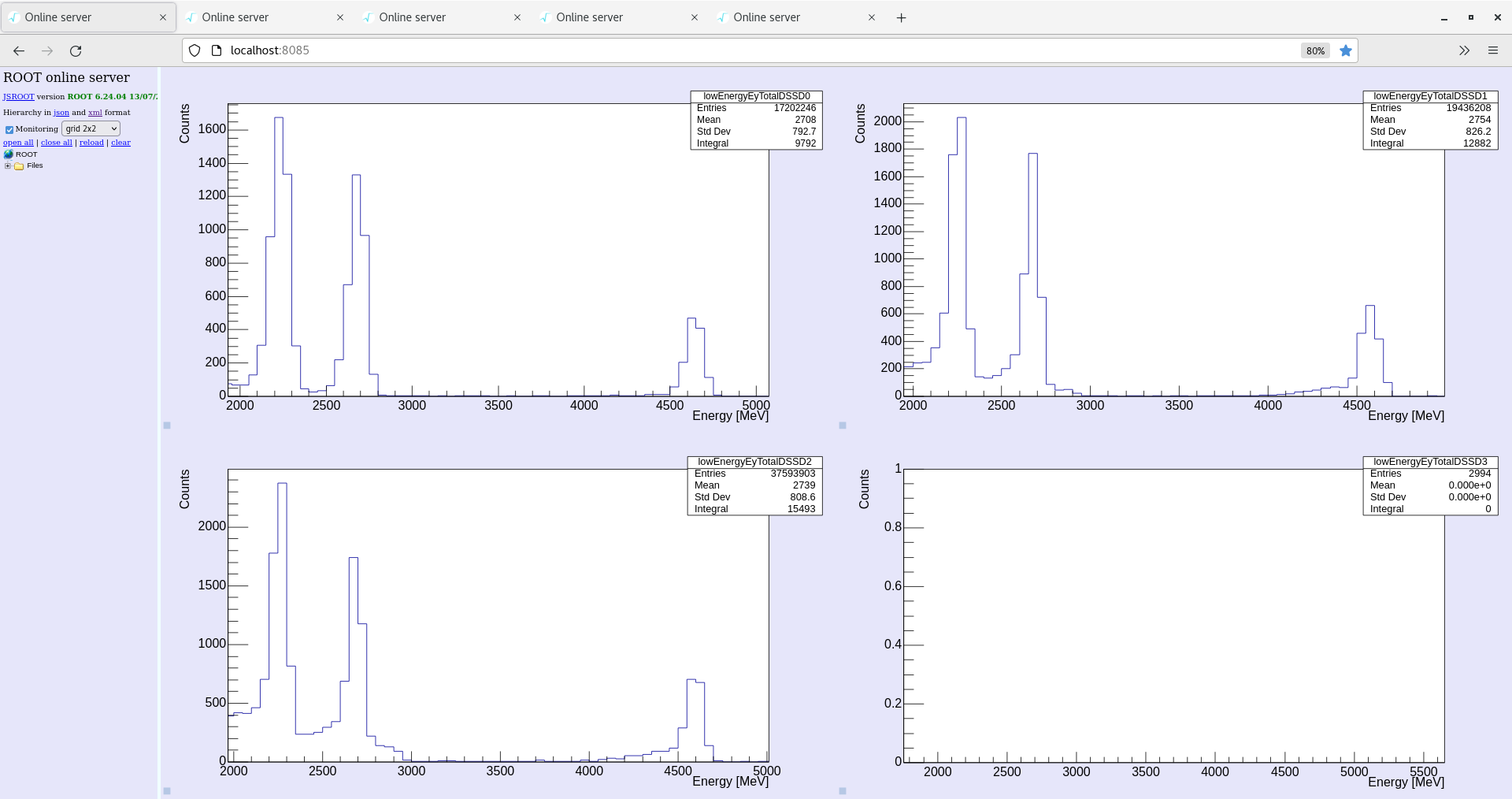Screen dimensions: 1512x799
Task: Click the browser forward arrow
Action: 47,50
